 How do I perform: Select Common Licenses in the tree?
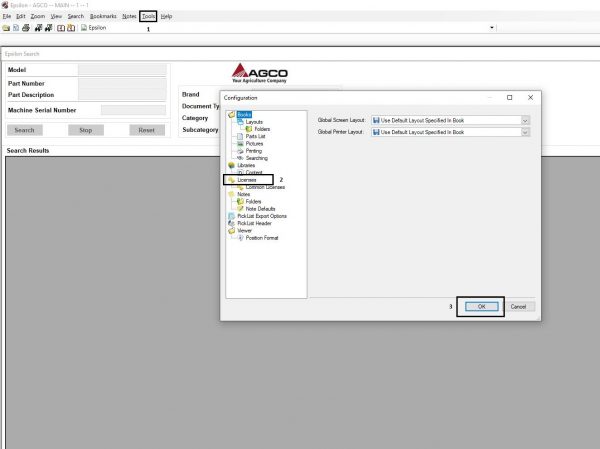[265, 187]
